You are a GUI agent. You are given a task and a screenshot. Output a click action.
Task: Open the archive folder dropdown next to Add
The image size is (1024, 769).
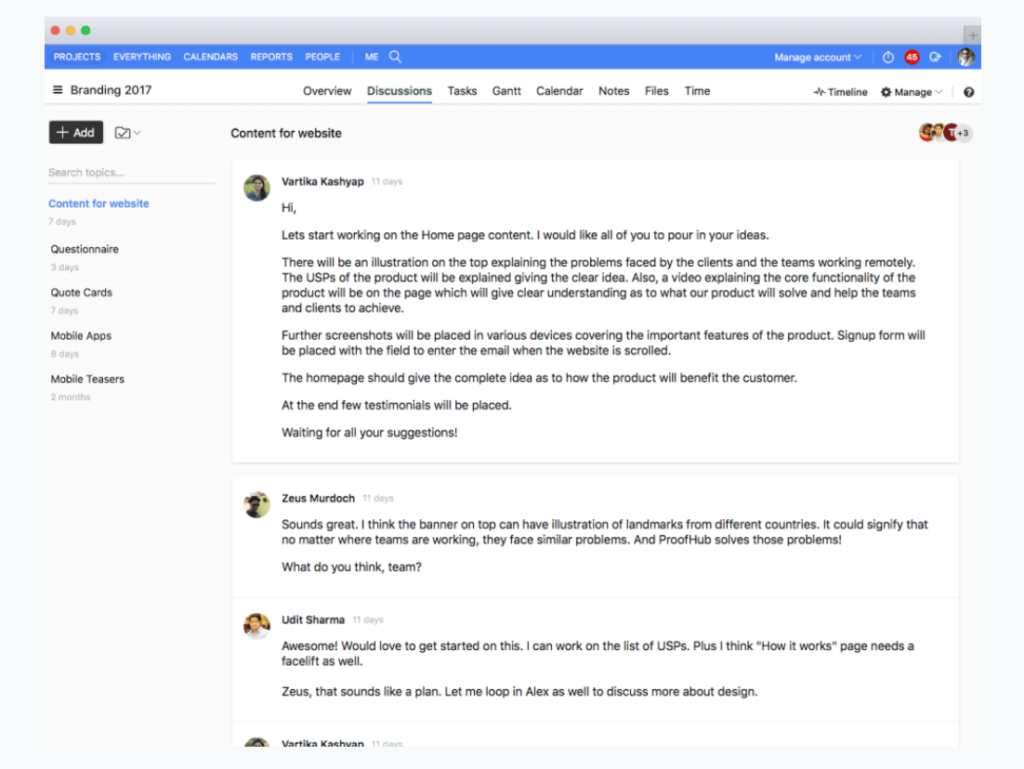pos(127,133)
